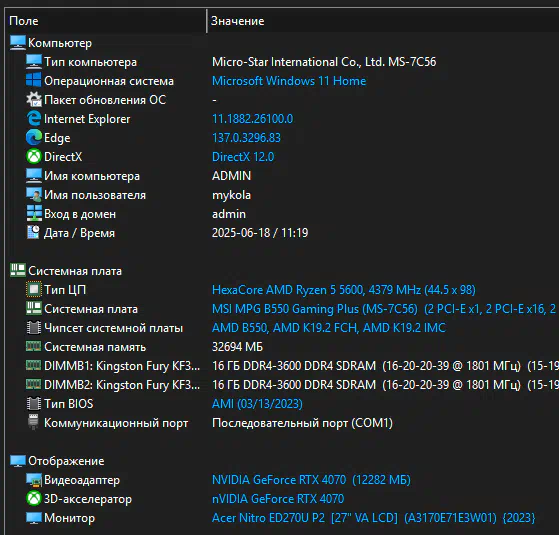This screenshot has height=535, width=559.
Task: Click the memory module icon for DIMMB1
Action: [34, 365]
